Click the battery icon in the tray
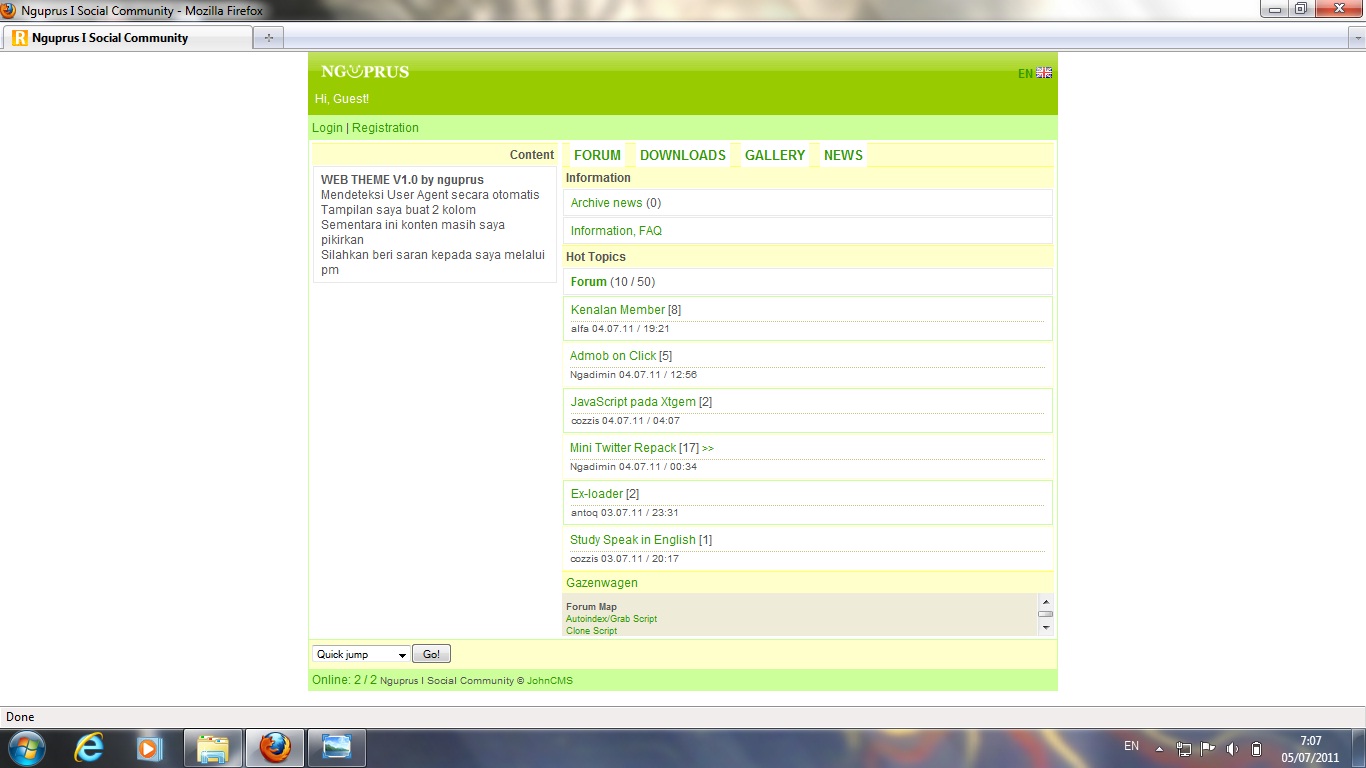Screen dimensions: 1366x768 1257,748
